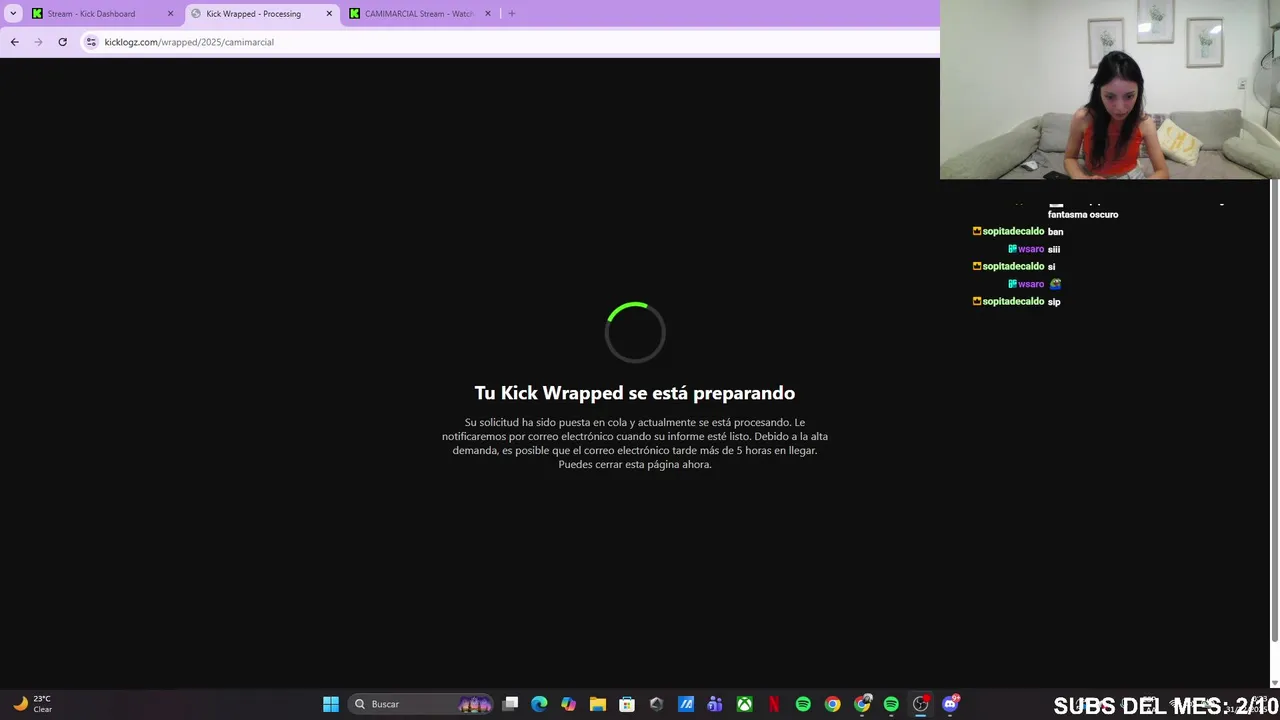Click the kicklogz.com address bar URL
This screenshot has height=720, width=1280.
(189, 42)
